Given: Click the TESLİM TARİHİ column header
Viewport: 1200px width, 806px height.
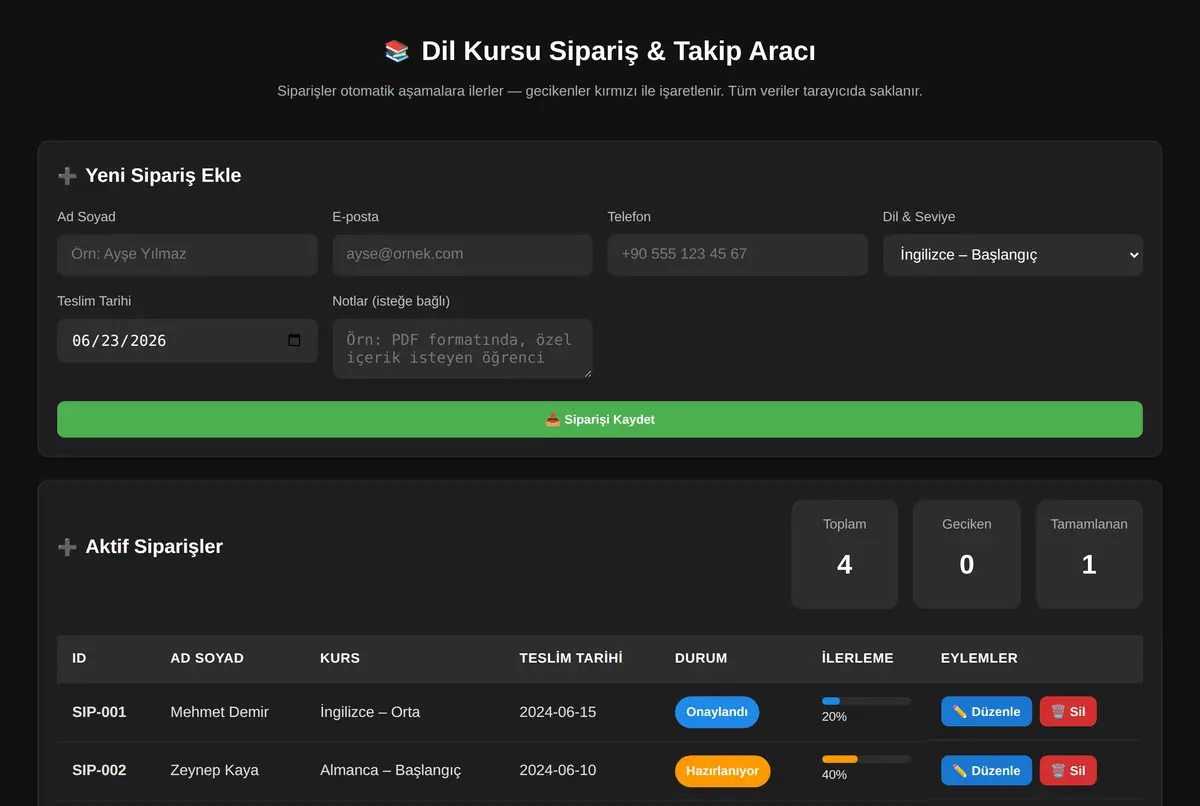Looking at the screenshot, I should [x=571, y=658].
